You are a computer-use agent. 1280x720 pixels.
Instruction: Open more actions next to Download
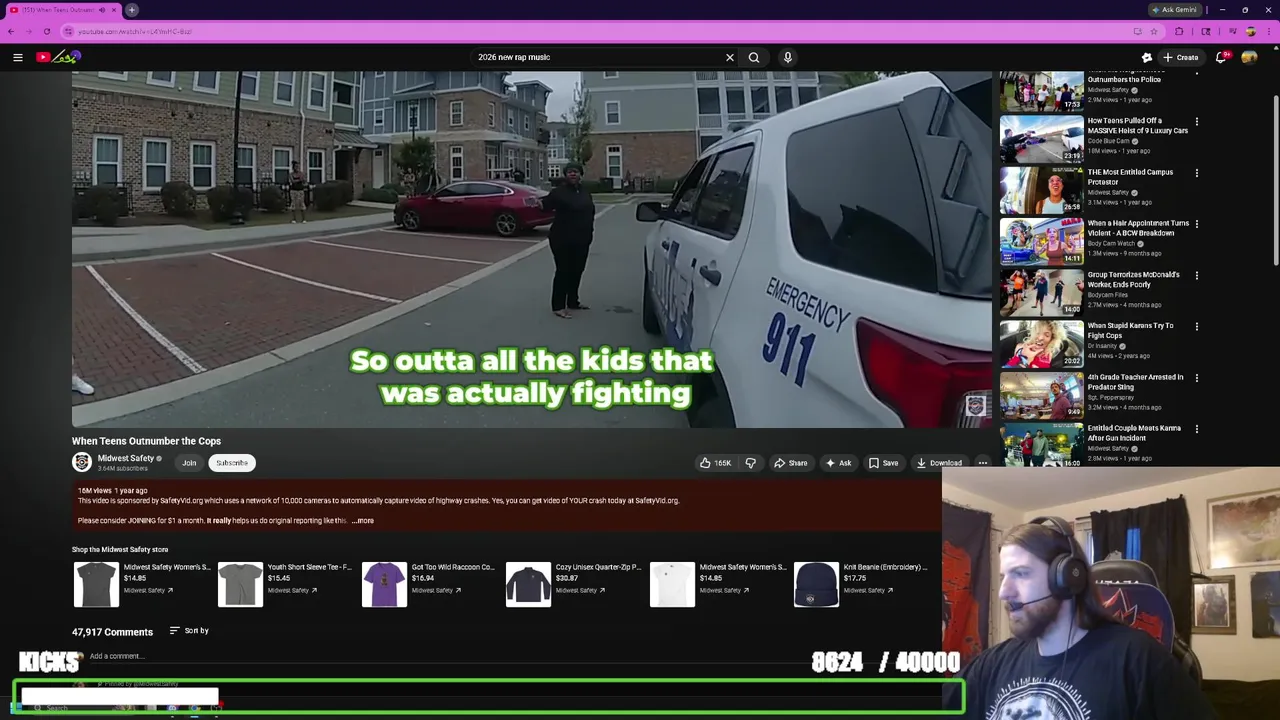tap(983, 463)
